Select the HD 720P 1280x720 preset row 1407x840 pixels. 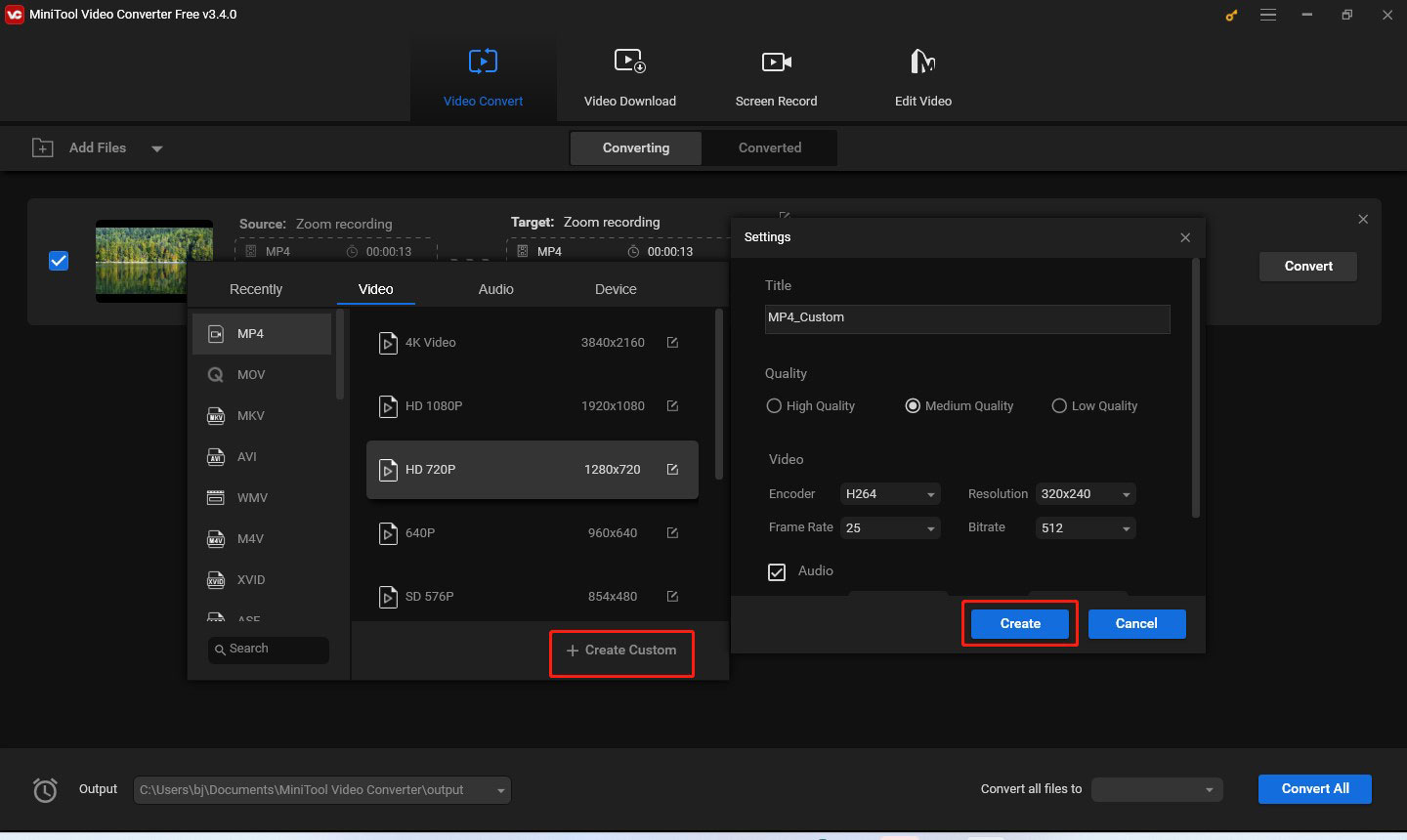[x=533, y=470]
